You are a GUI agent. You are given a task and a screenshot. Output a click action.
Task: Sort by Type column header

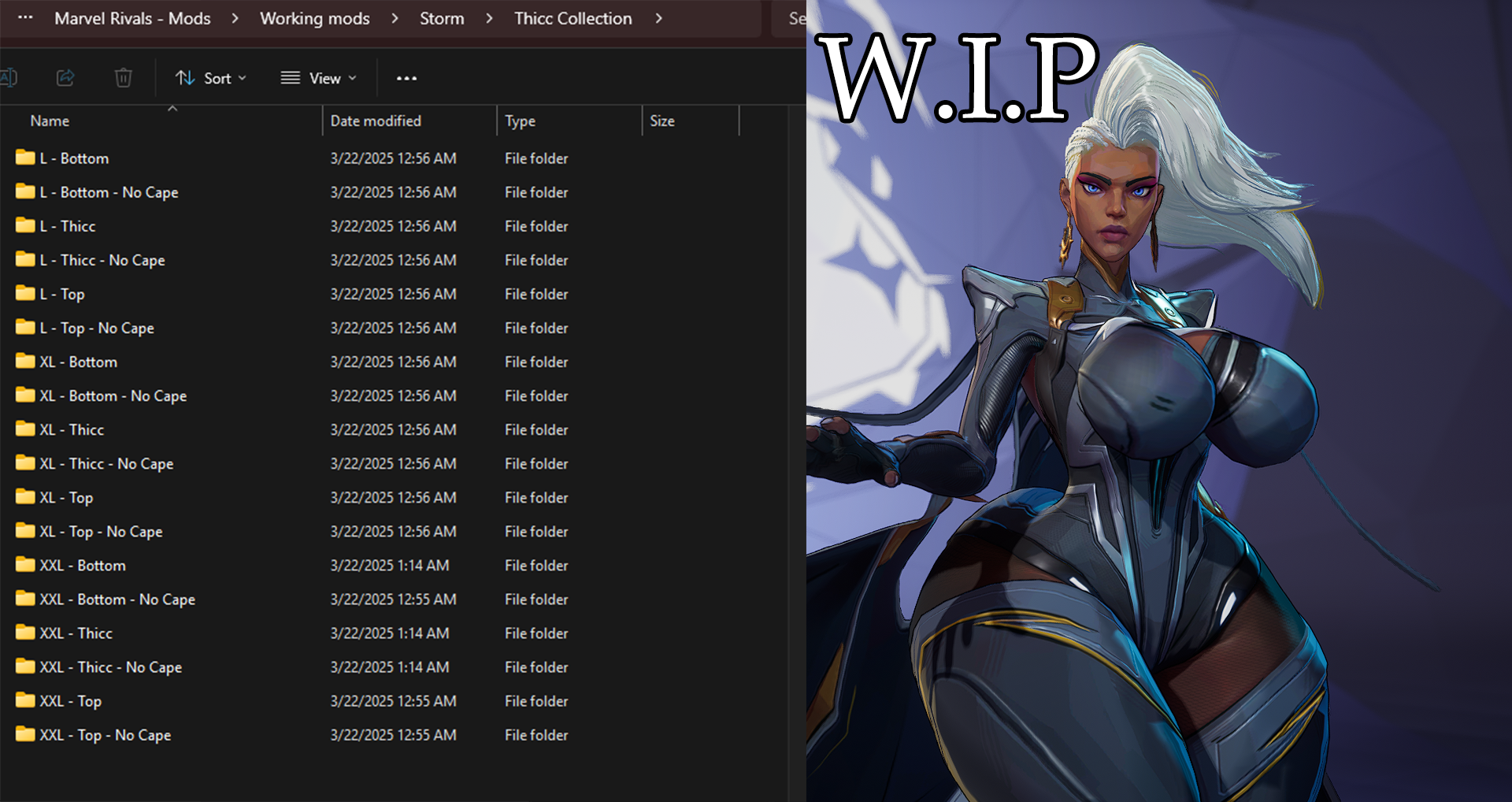coord(520,121)
